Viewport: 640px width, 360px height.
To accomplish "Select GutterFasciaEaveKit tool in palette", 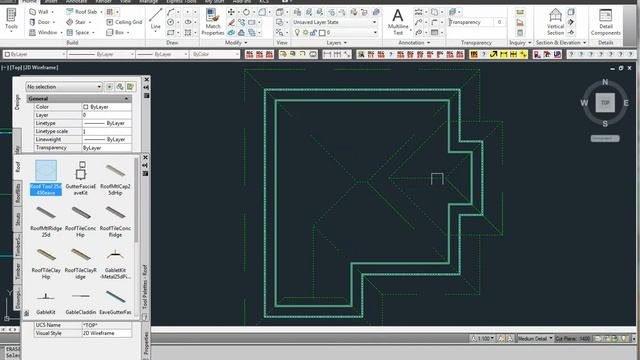I will point(81,178).
